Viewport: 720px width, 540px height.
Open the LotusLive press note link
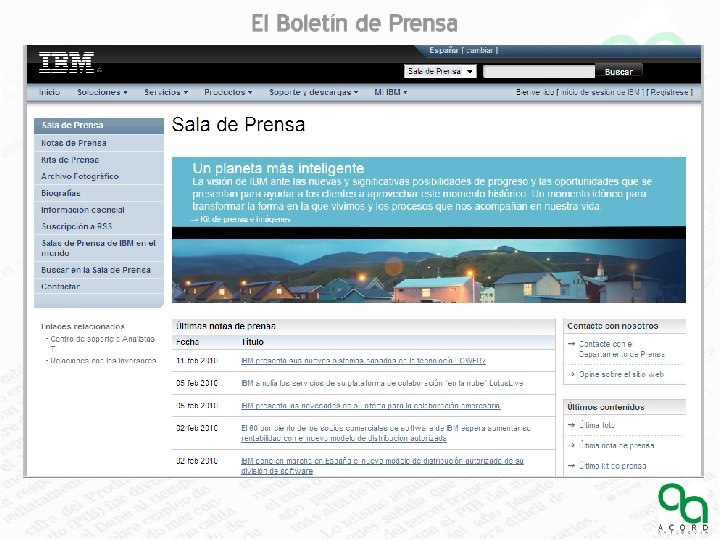(x=382, y=383)
